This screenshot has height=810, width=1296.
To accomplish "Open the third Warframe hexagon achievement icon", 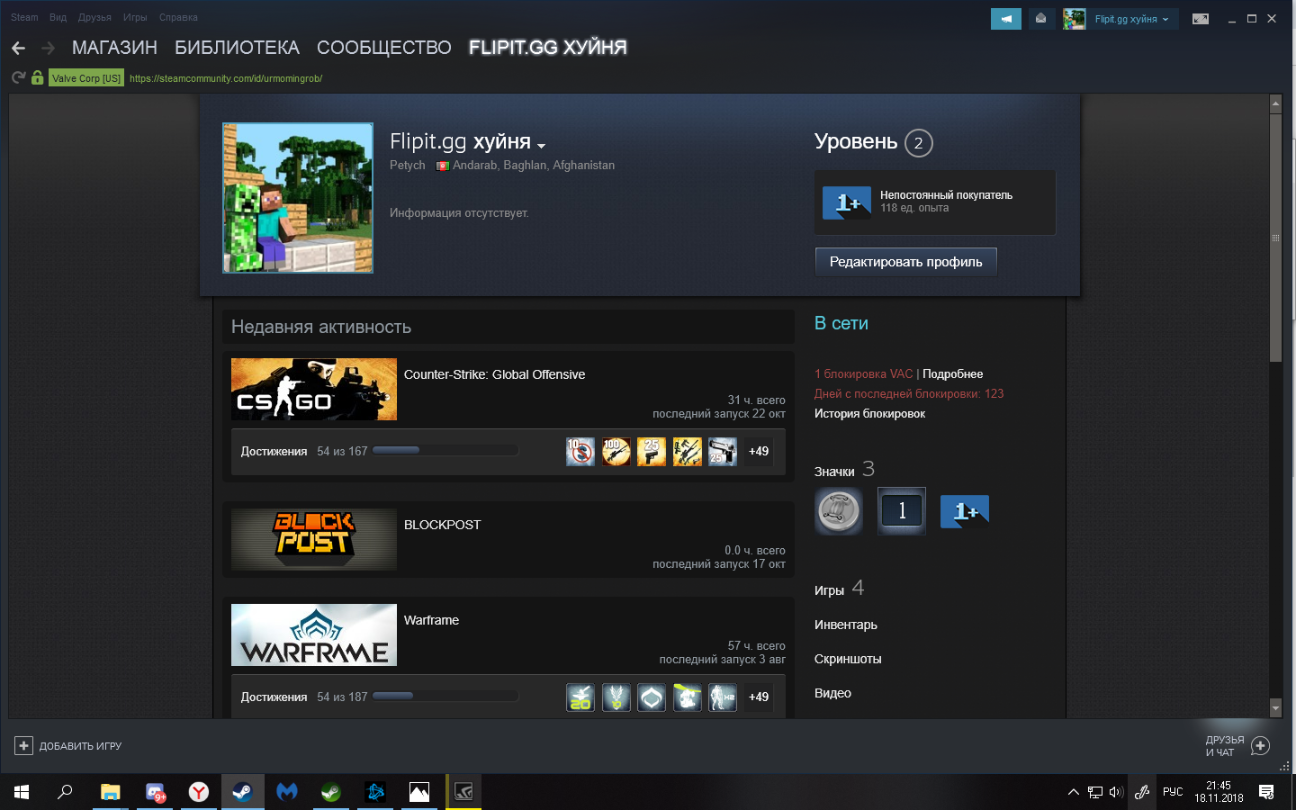I will coord(651,697).
